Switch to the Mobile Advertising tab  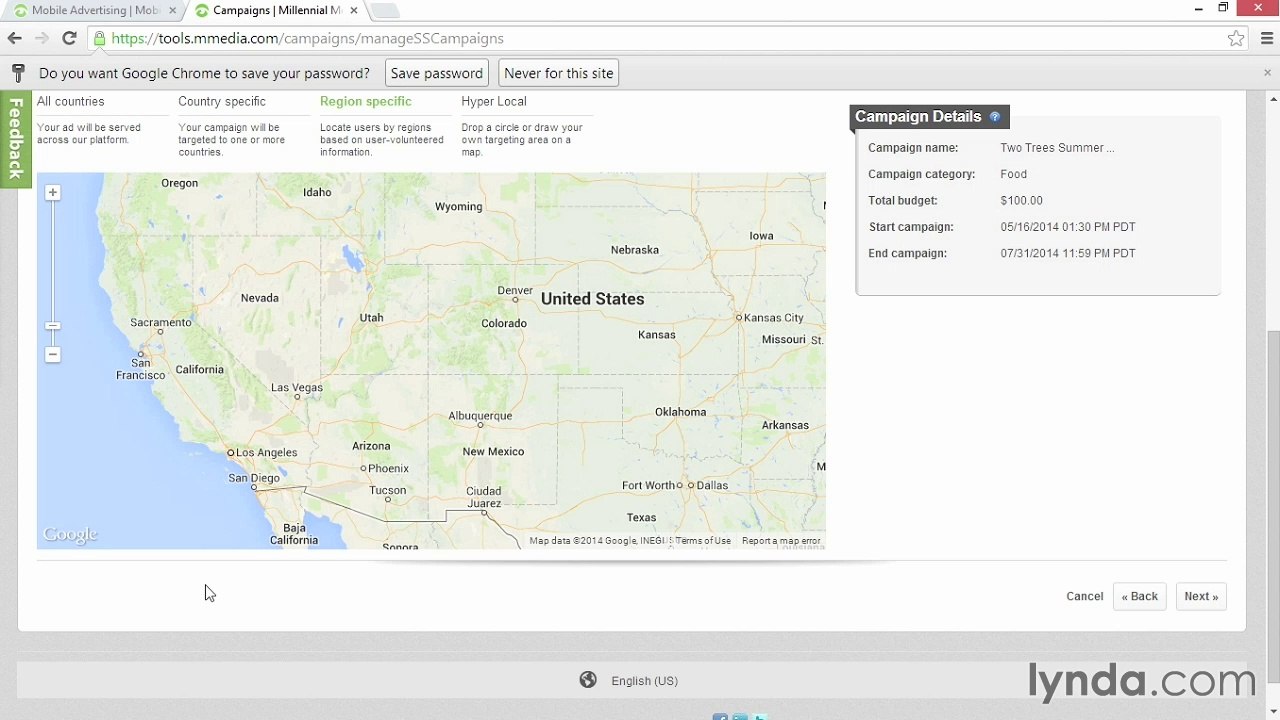[94, 10]
